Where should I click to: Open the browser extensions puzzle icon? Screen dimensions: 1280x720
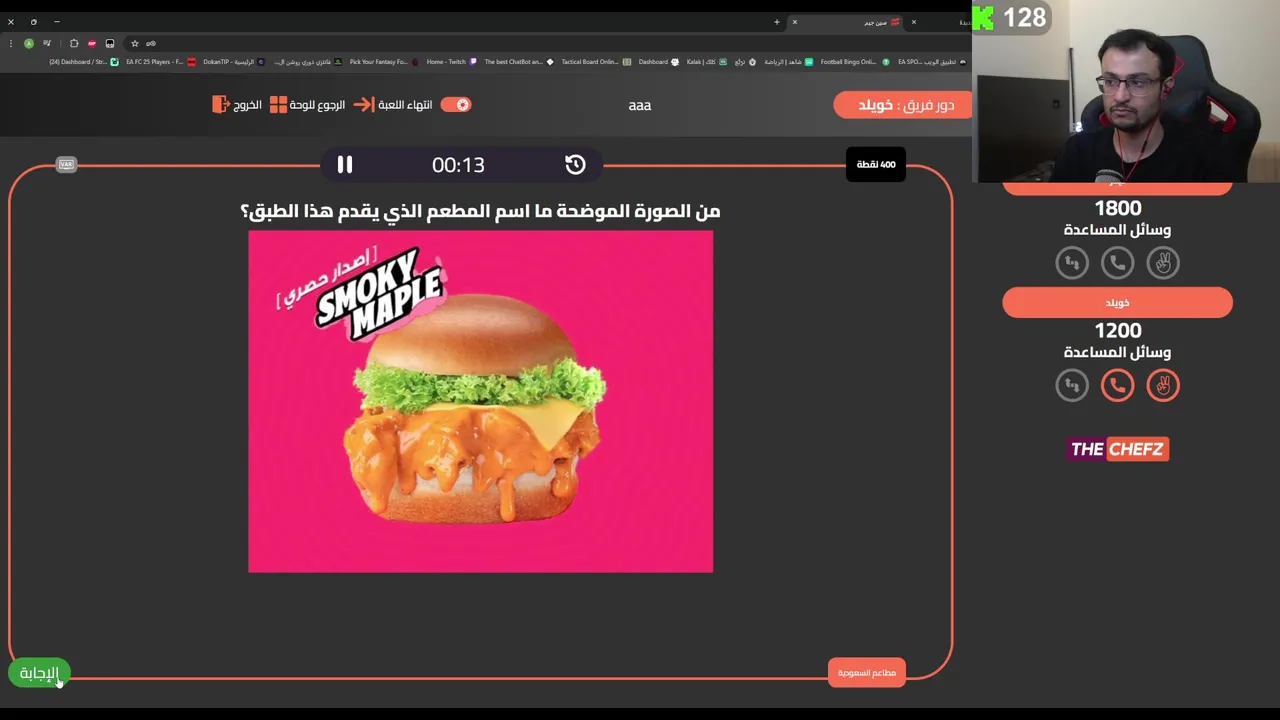[73, 43]
